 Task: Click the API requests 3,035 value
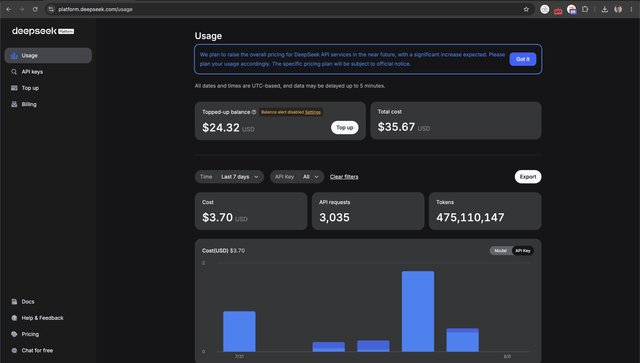[x=334, y=218]
